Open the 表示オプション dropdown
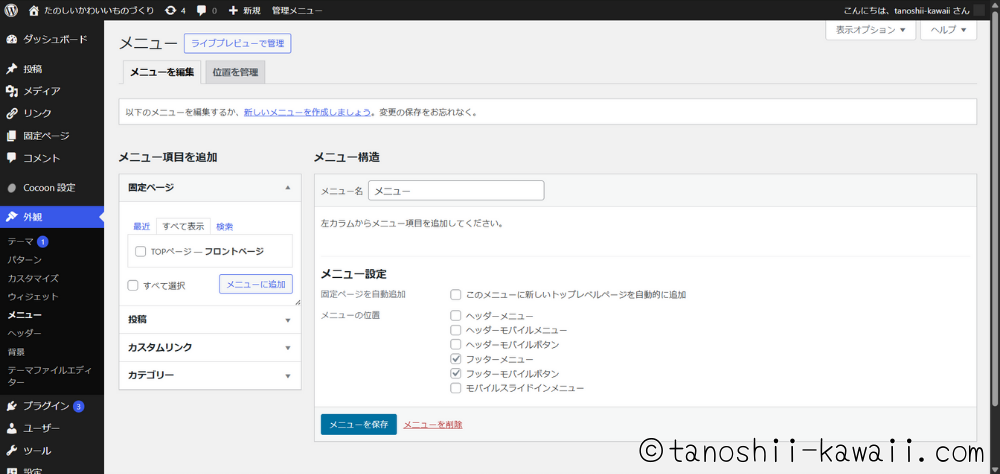 (871, 30)
